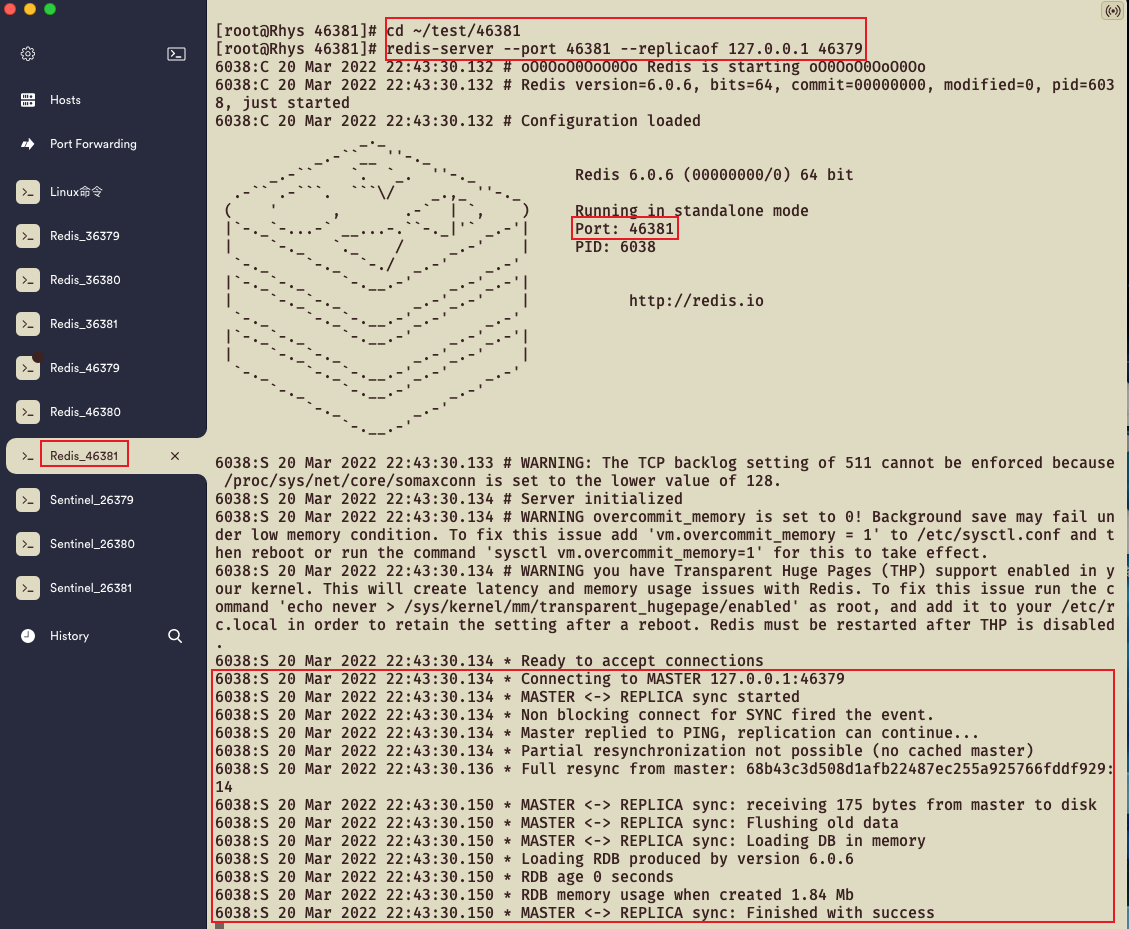Click 'RDB memory usage when created 1.84 Mb'
The height and width of the screenshot is (929, 1129).
click(x=534, y=895)
